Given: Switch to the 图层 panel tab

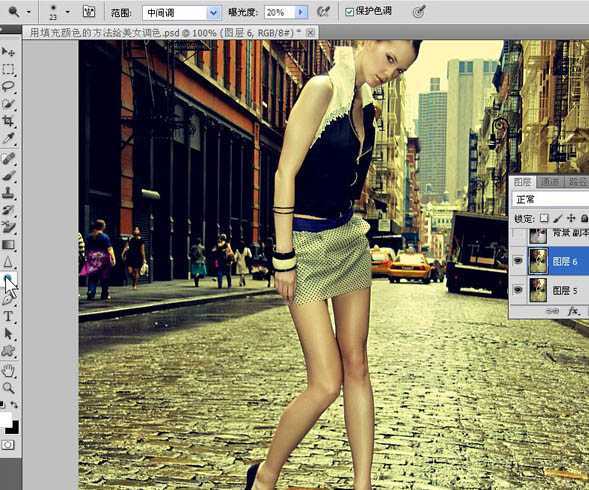Looking at the screenshot, I should pyautogui.click(x=522, y=182).
